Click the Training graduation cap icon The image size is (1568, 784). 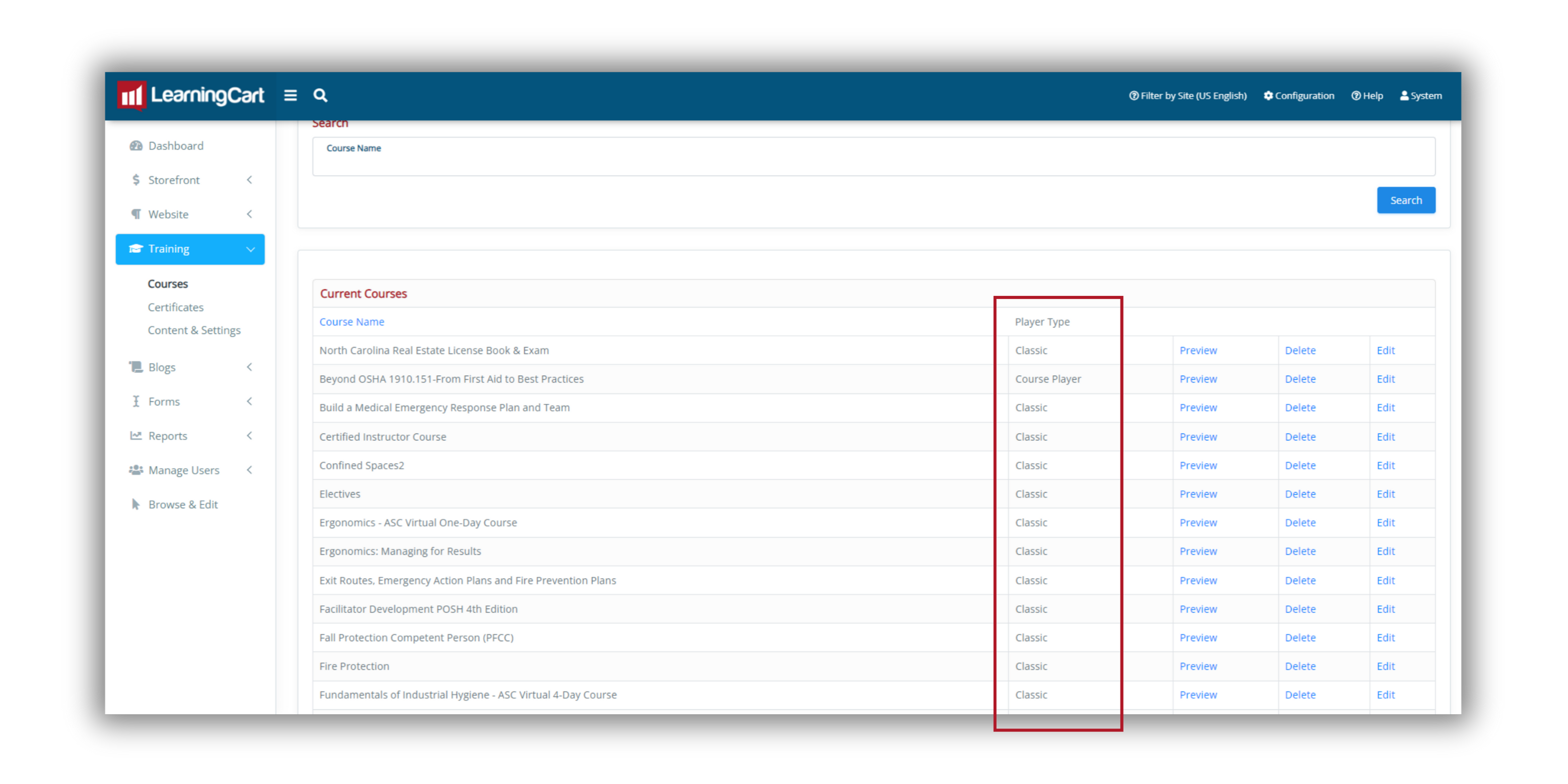pyautogui.click(x=136, y=248)
